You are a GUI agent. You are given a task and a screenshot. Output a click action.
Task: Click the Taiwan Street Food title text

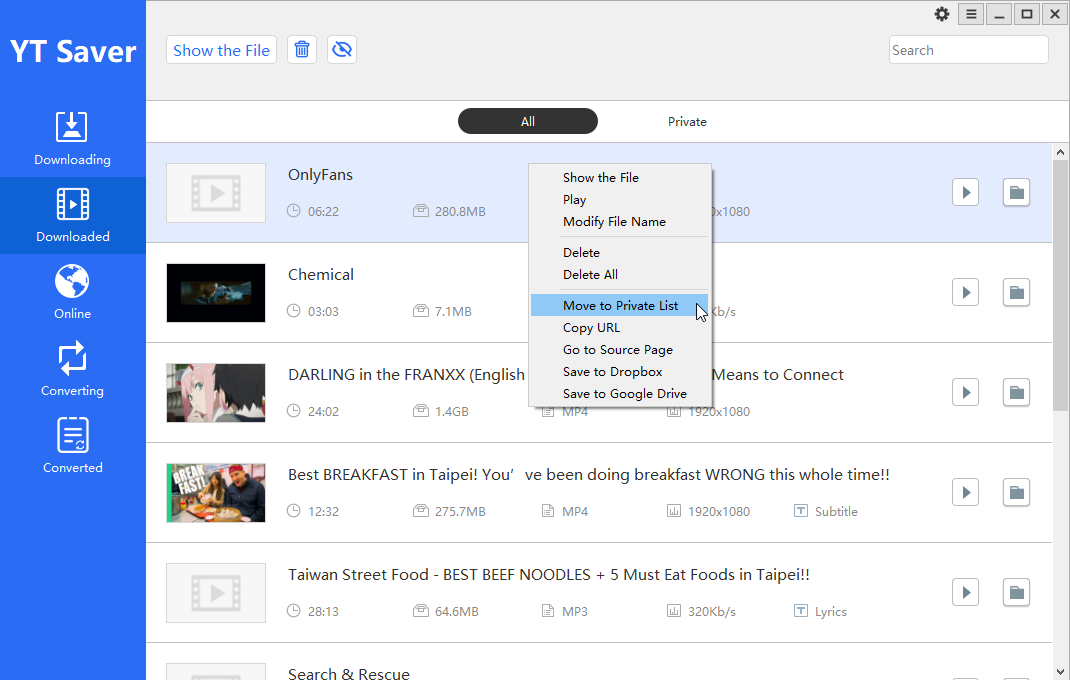pos(549,575)
